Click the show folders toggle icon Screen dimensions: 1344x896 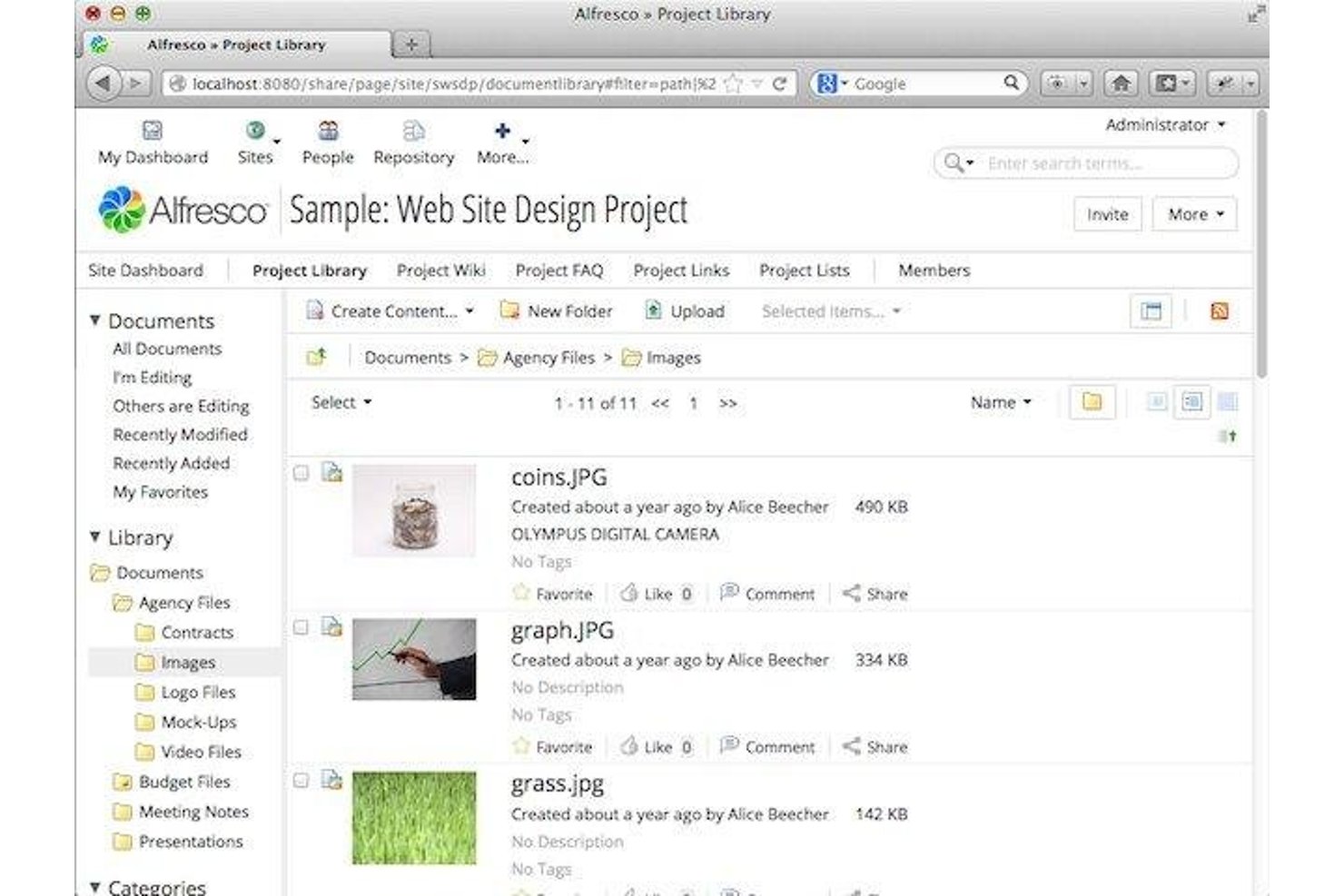[x=1092, y=402]
